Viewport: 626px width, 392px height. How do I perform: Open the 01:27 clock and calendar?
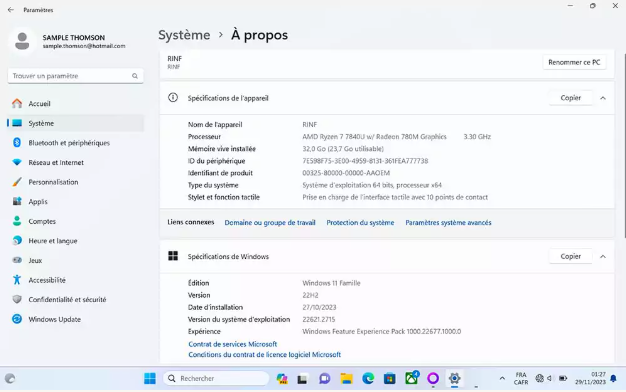point(590,378)
